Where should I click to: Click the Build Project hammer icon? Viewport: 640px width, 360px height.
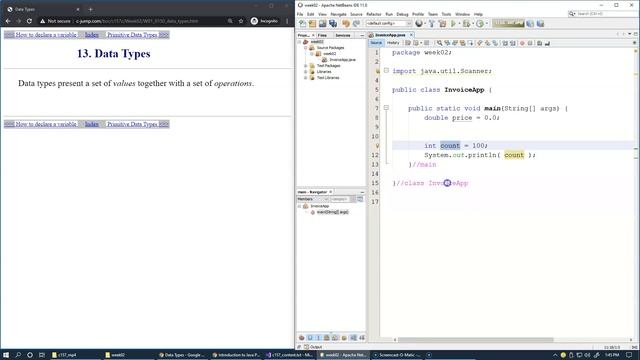[432, 24]
